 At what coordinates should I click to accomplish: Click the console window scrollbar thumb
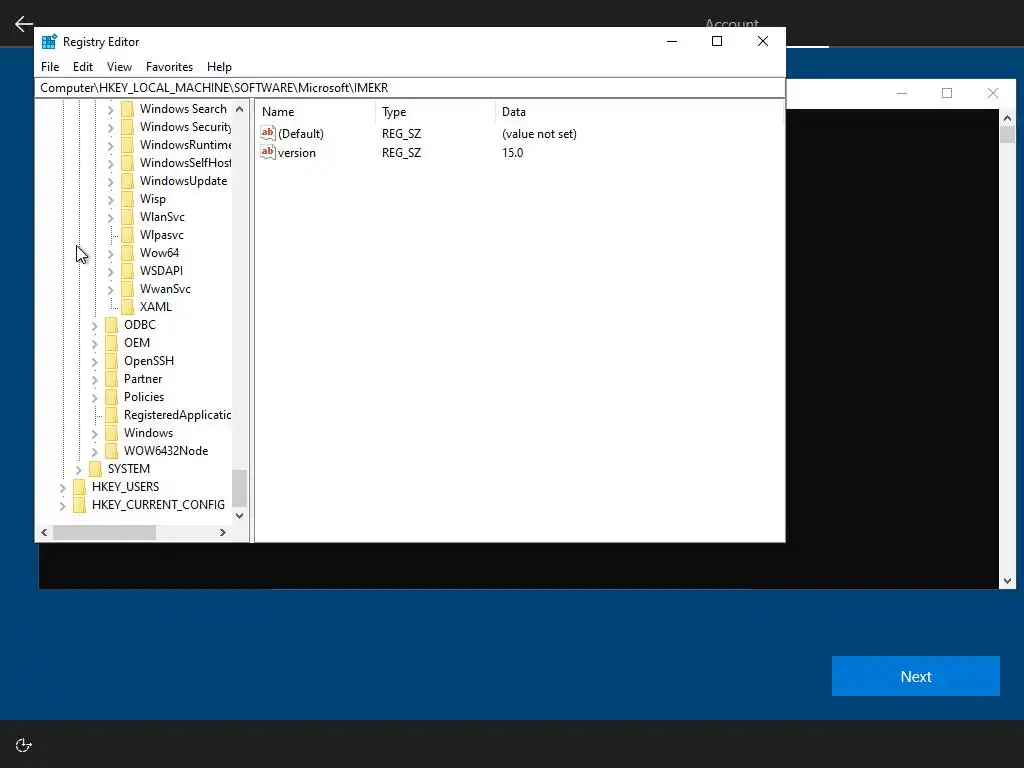[x=1007, y=135]
